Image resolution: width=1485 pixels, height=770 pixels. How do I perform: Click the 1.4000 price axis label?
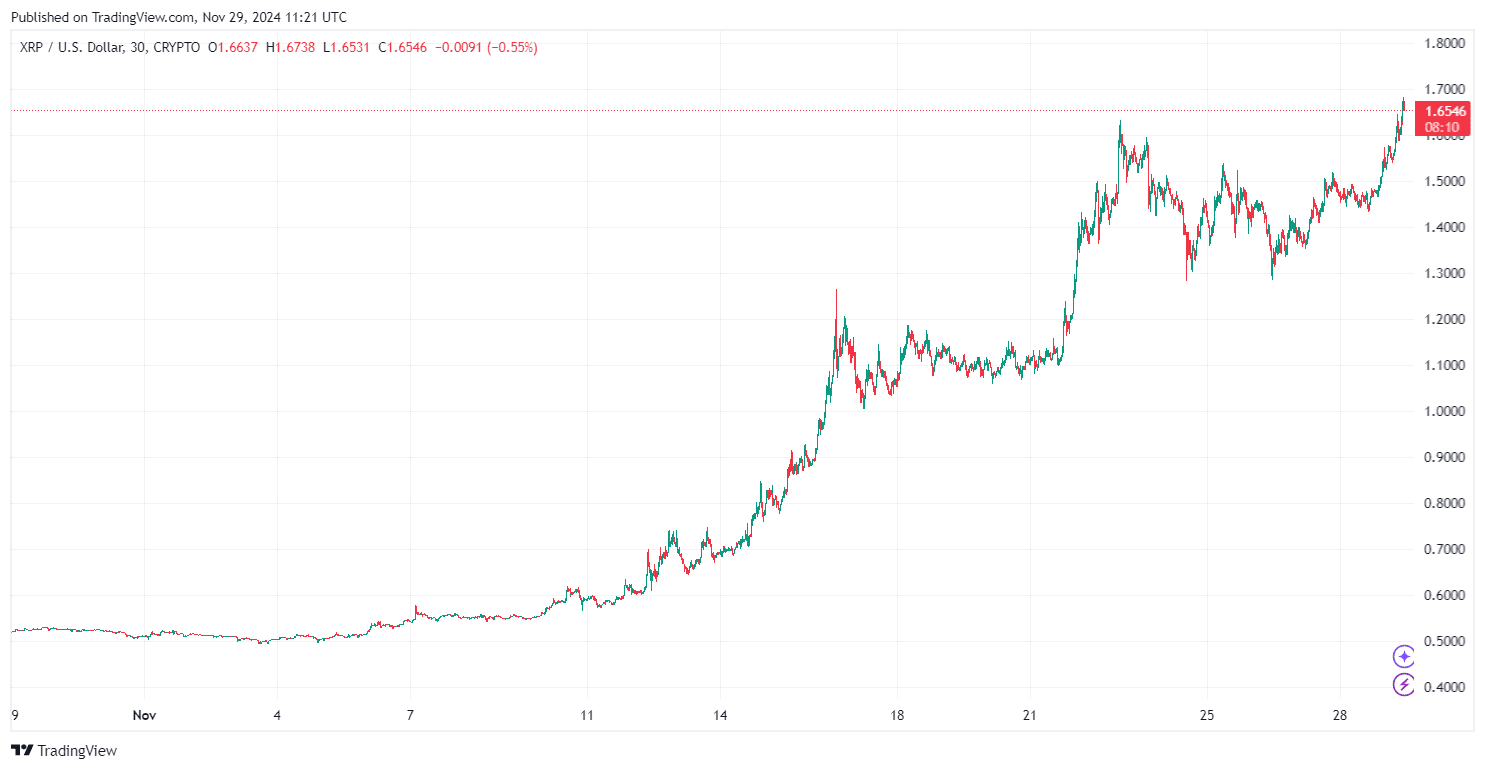point(1445,227)
